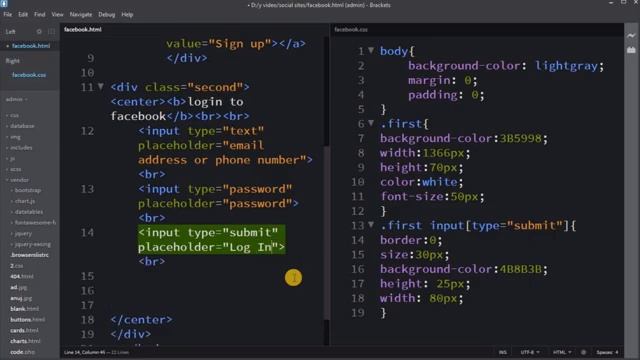Expand the jquery-easing subfolder

31,244
